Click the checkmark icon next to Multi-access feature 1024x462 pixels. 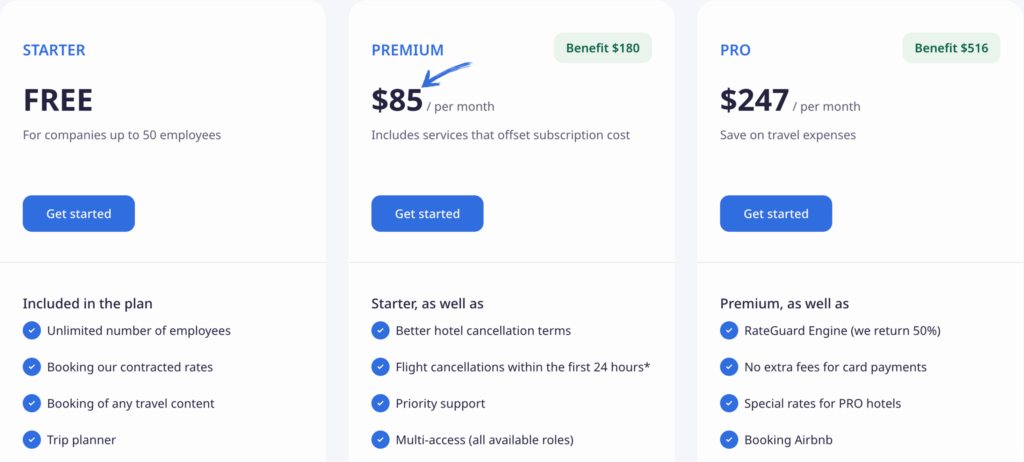click(380, 439)
